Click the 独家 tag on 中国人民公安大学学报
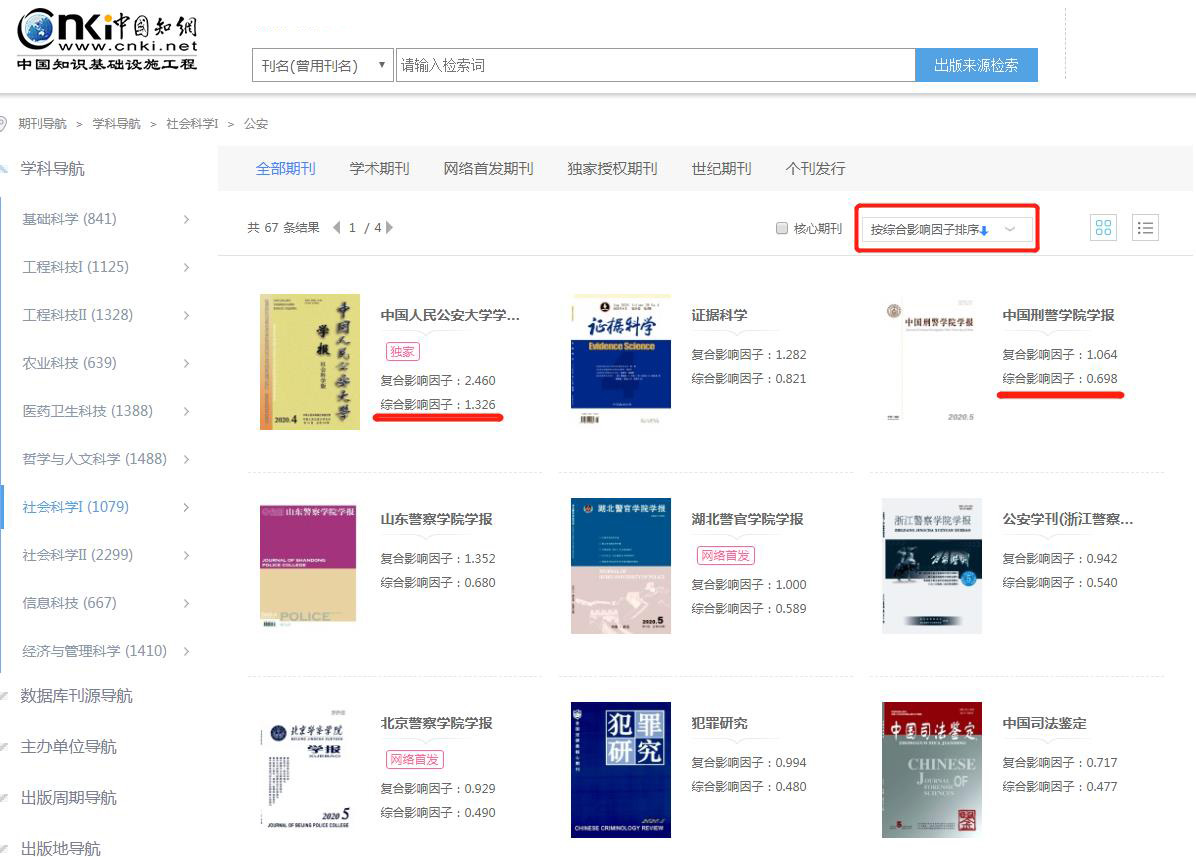Image resolution: width=1196 pixels, height=857 pixels. [402, 351]
